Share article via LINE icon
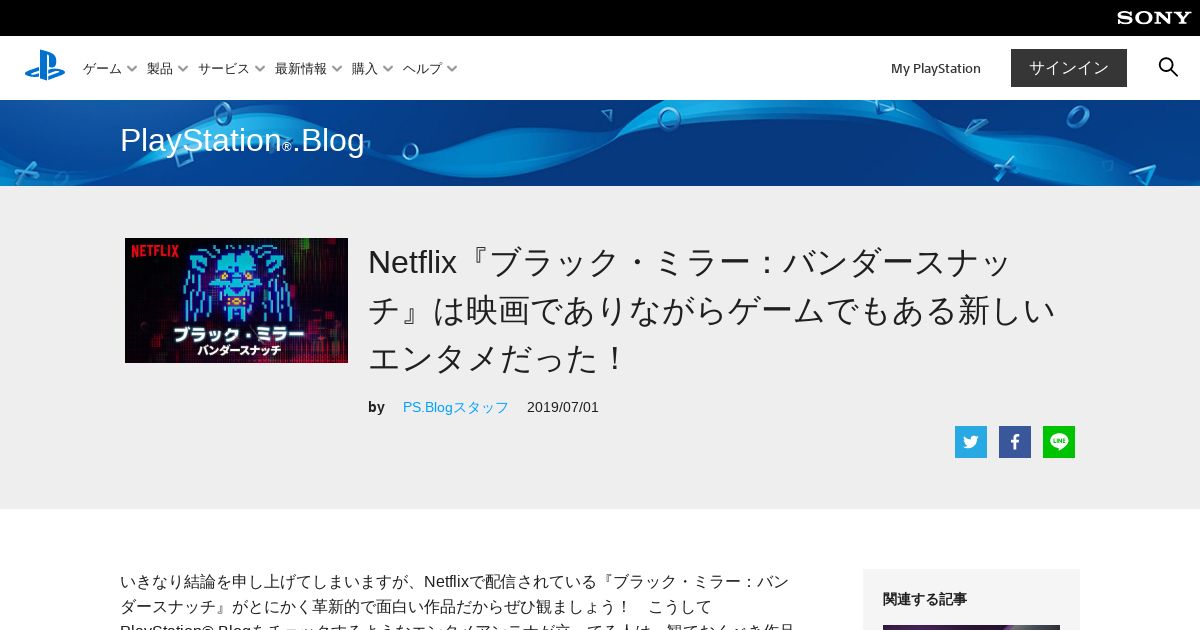The width and height of the screenshot is (1200, 630). pyautogui.click(x=1059, y=442)
